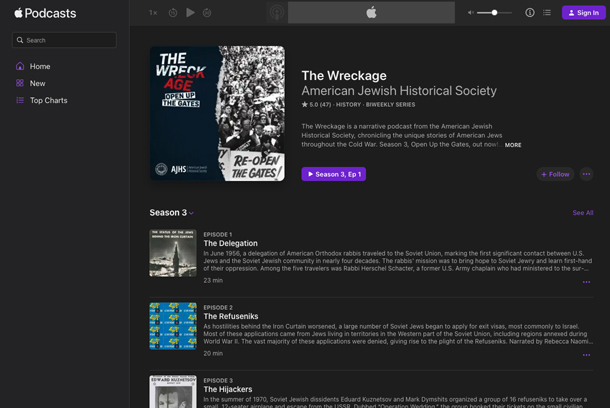This screenshot has width=610, height=408.
Task: Click The Wreckage cover artwork
Action: pyautogui.click(x=217, y=114)
